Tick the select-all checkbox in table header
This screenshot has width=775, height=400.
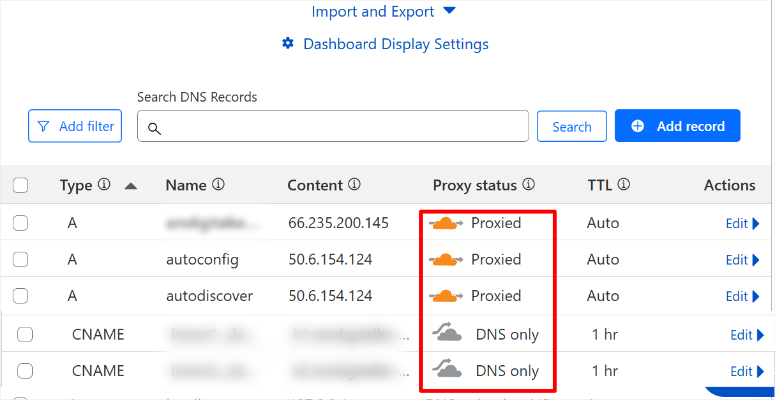coord(20,185)
